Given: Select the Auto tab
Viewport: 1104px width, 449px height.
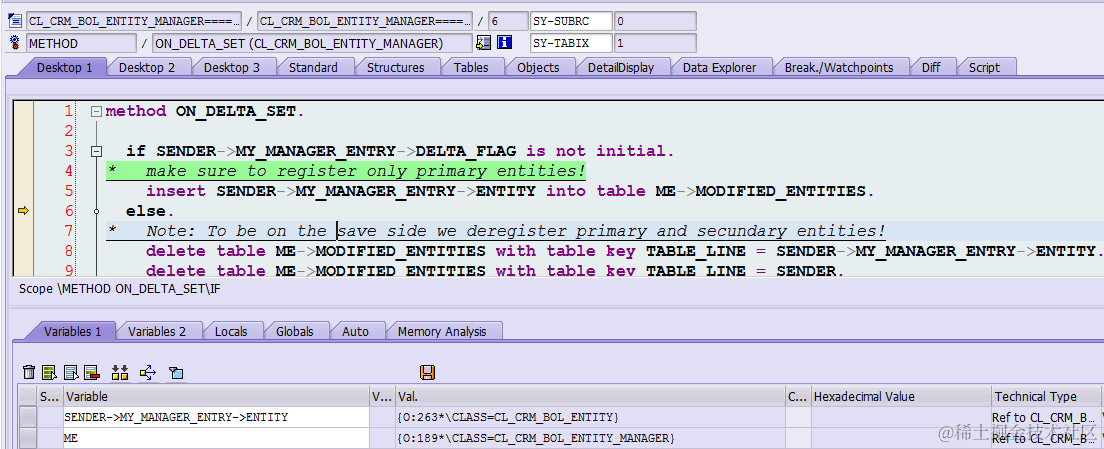Looking at the screenshot, I should tap(355, 331).
